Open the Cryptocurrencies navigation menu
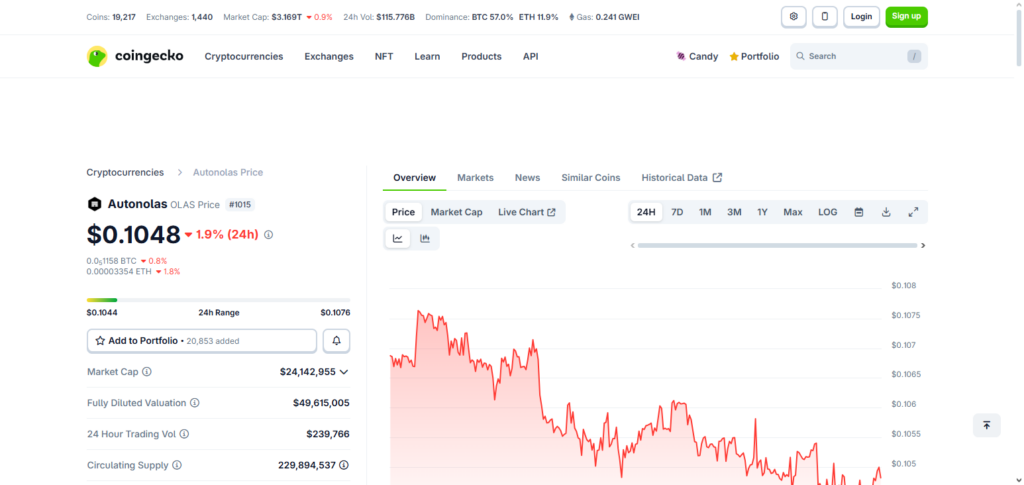The width and height of the screenshot is (1024, 485). (x=244, y=57)
